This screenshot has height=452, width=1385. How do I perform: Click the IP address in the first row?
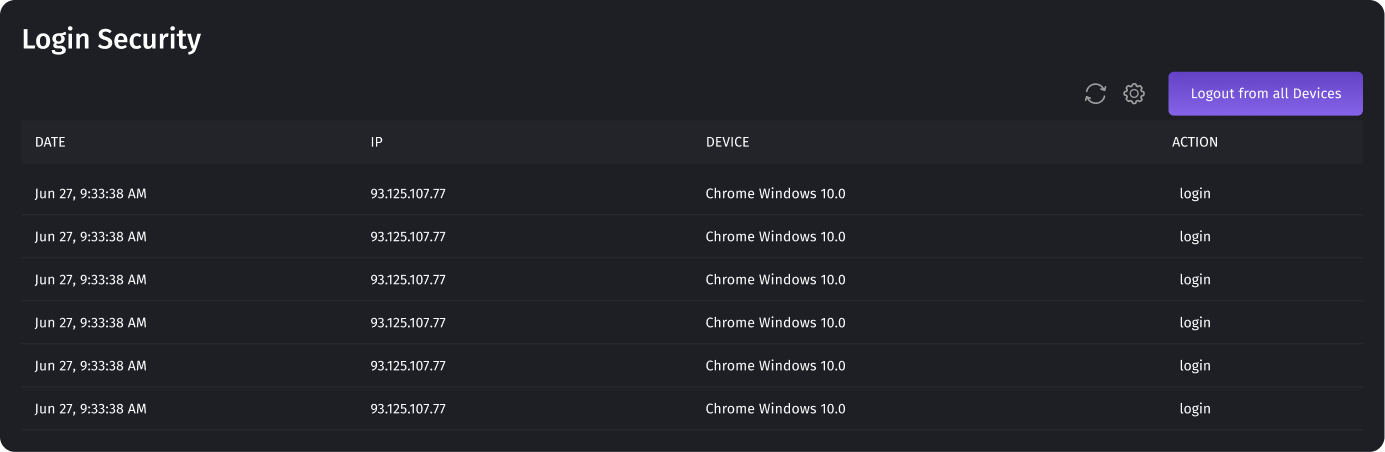408,194
